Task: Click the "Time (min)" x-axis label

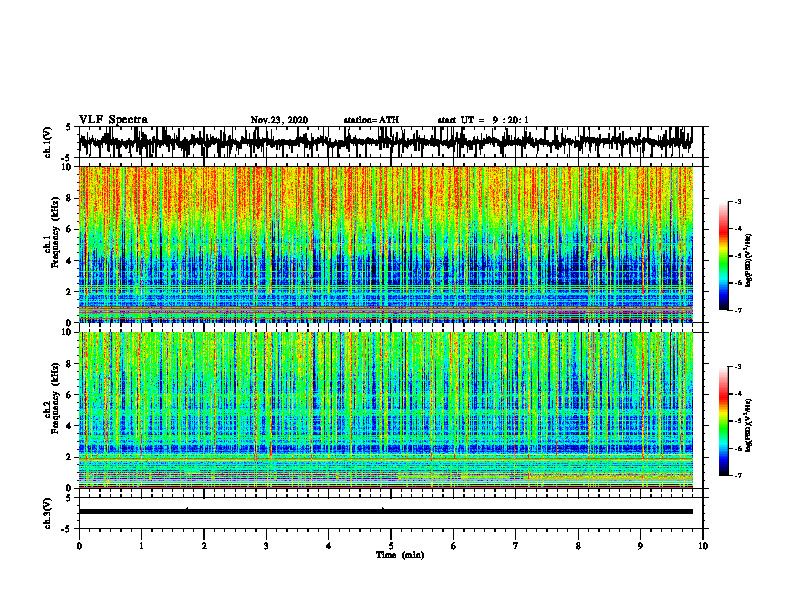Action: pos(400,555)
